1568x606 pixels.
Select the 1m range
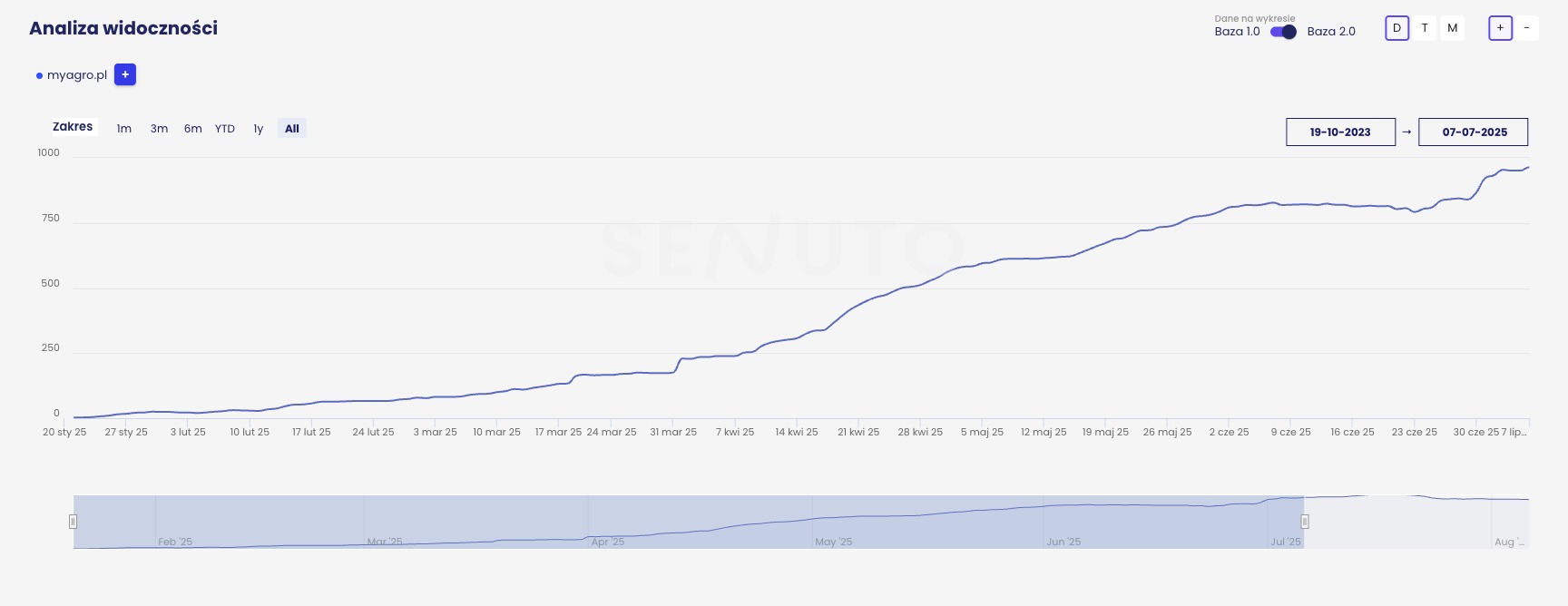124,129
